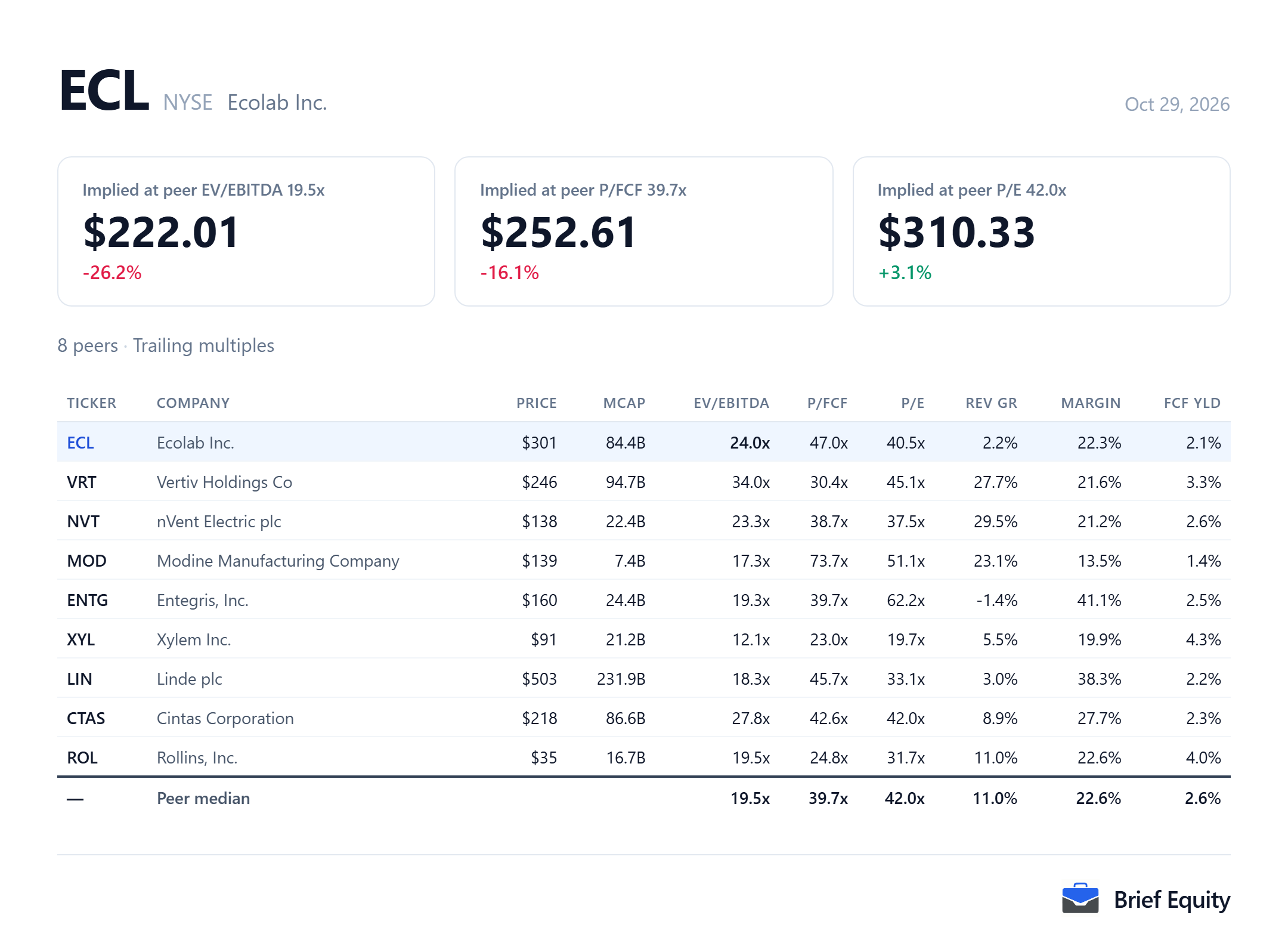Select the NVT nVent Electric row
This screenshot has width=1288, height=946.
pyautogui.click(x=644, y=521)
